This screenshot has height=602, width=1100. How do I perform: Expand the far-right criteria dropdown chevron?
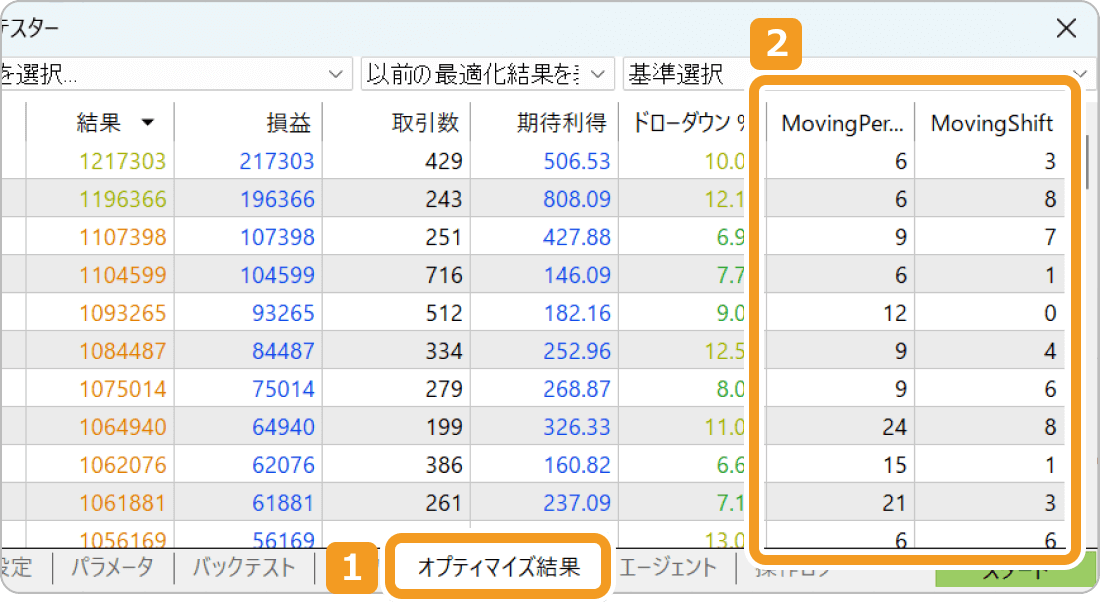click(x=1078, y=73)
